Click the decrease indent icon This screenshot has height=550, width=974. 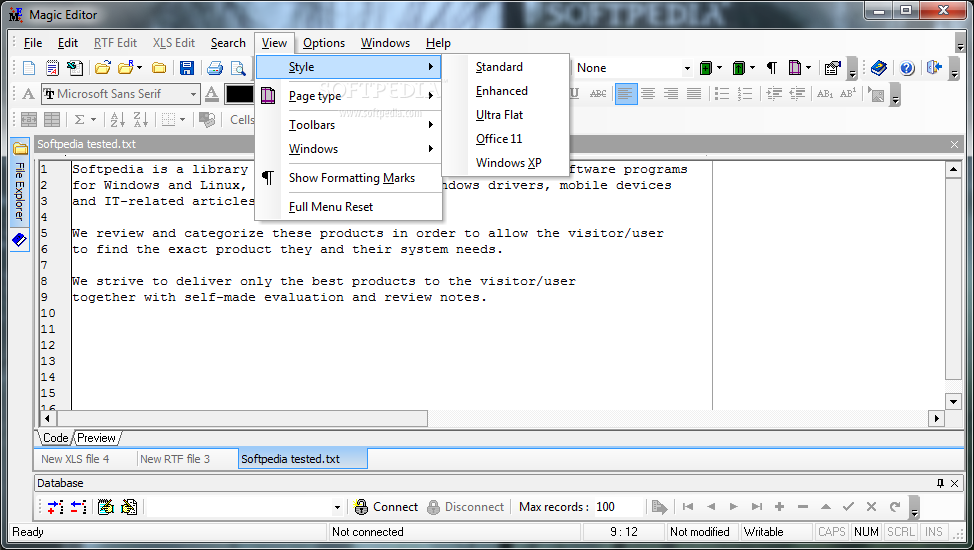click(x=797, y=94)
